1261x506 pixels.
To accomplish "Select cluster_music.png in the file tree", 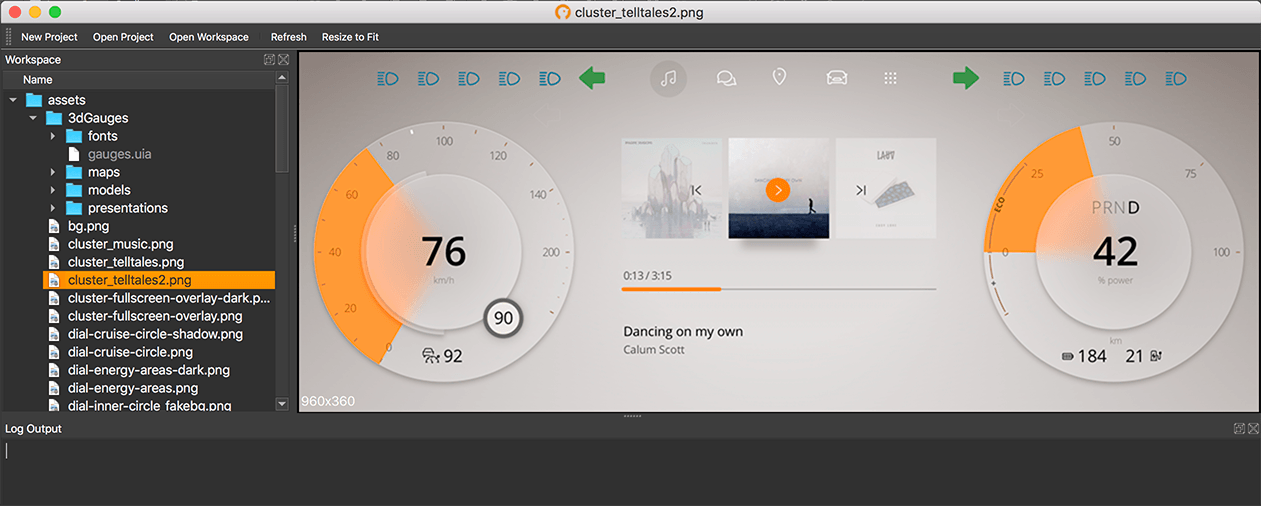I will click(120, 244).
